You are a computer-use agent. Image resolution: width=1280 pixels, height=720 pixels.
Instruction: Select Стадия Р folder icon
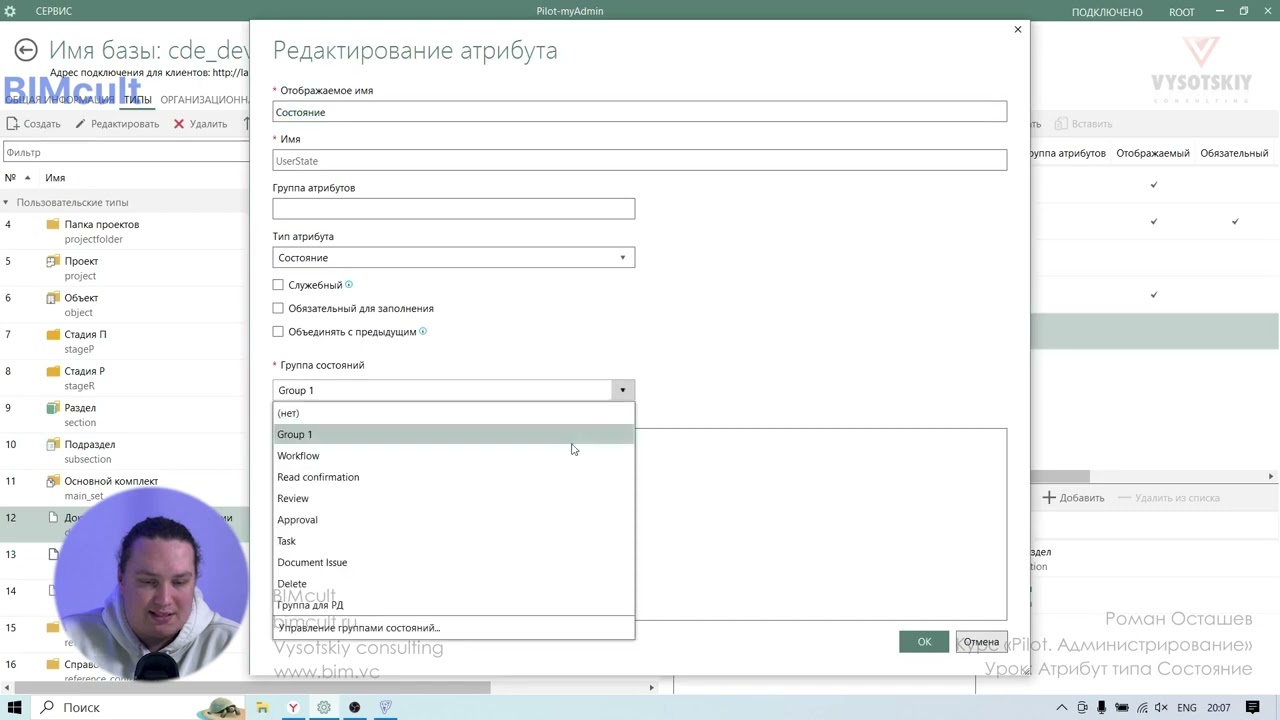tap(53, 371)
